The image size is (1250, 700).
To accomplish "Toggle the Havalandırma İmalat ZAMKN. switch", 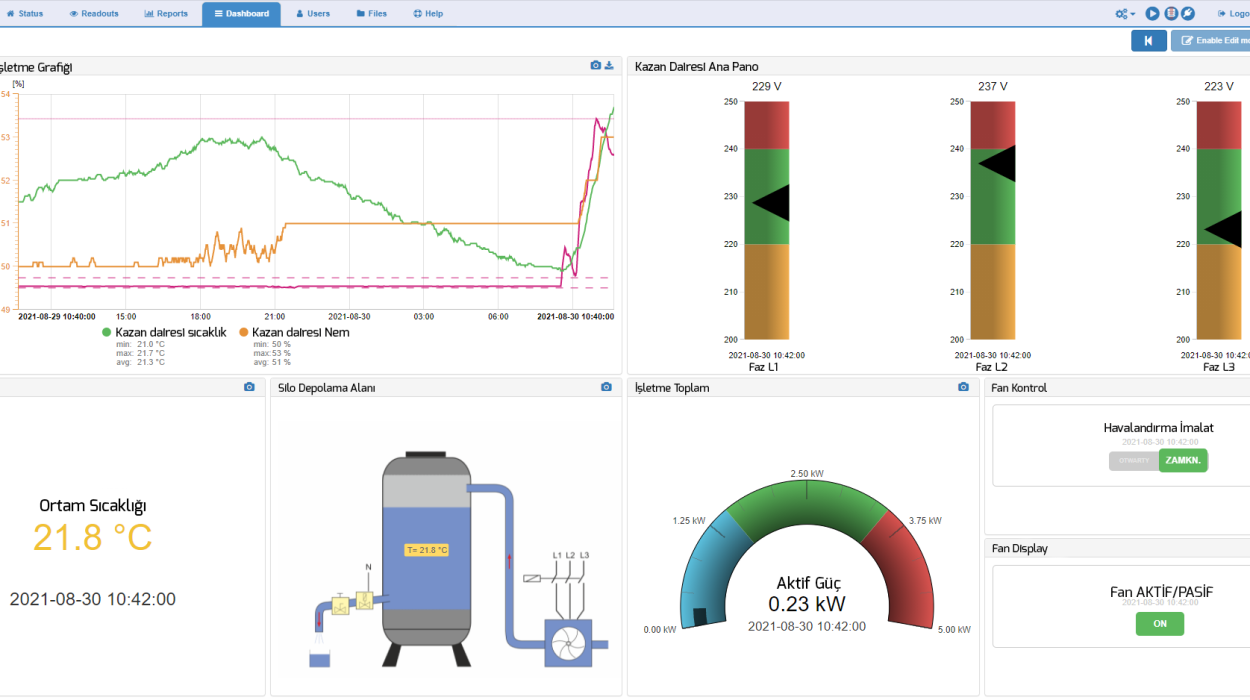I will tap(1159, 461).
